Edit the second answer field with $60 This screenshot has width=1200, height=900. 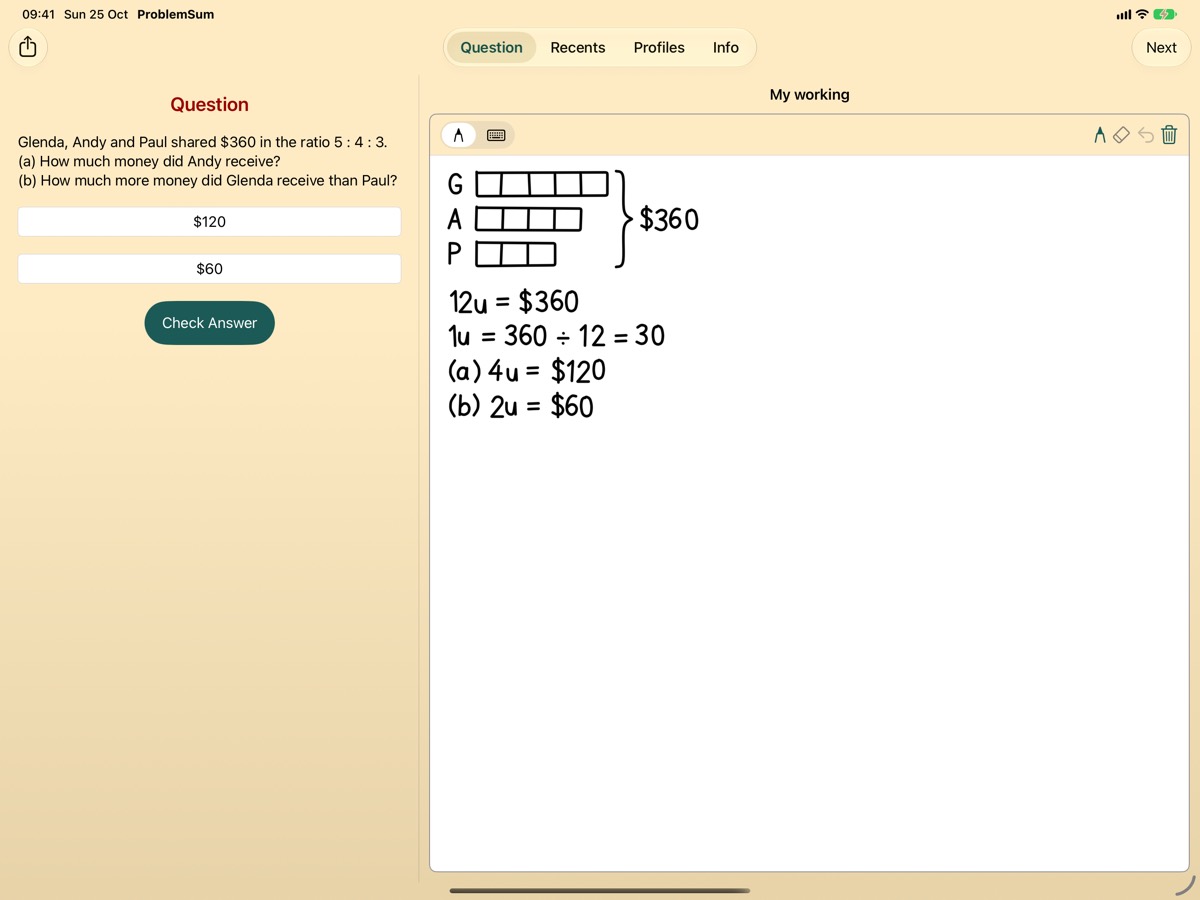click(209, 269)
